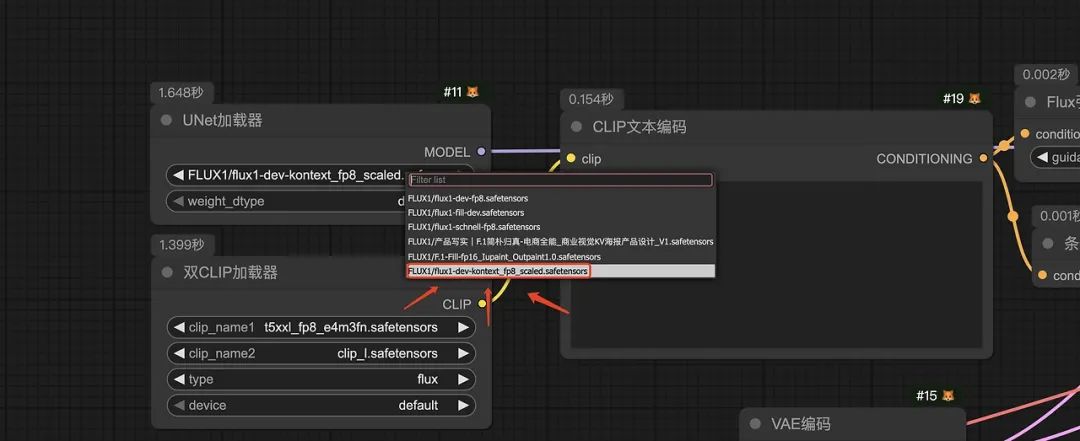Viewport: 1080px width, 441px height.
Task: Click previous arrow on device widget
Action: tap(179, 405)
